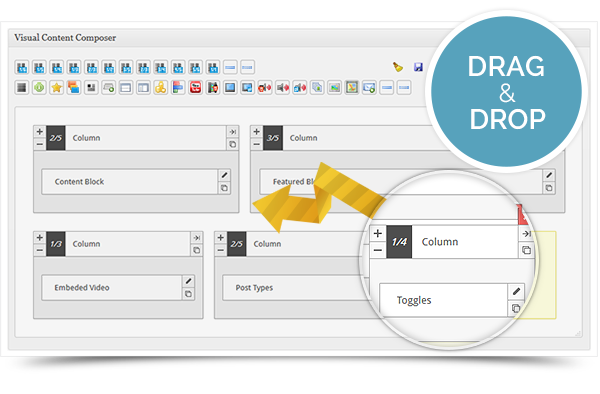The width and height of the screenshot is (600, 394).
Task: Click the speaker with red shield icon
Action: (265, 88)
